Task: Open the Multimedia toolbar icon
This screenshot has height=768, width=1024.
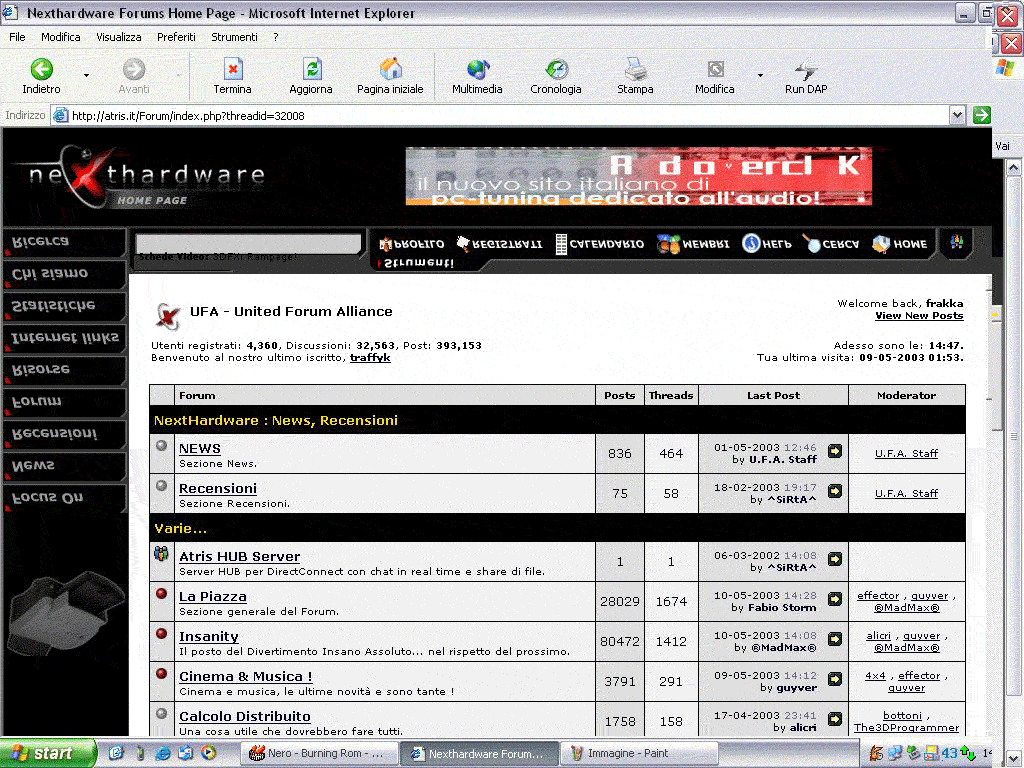Action: pos(477,76)
